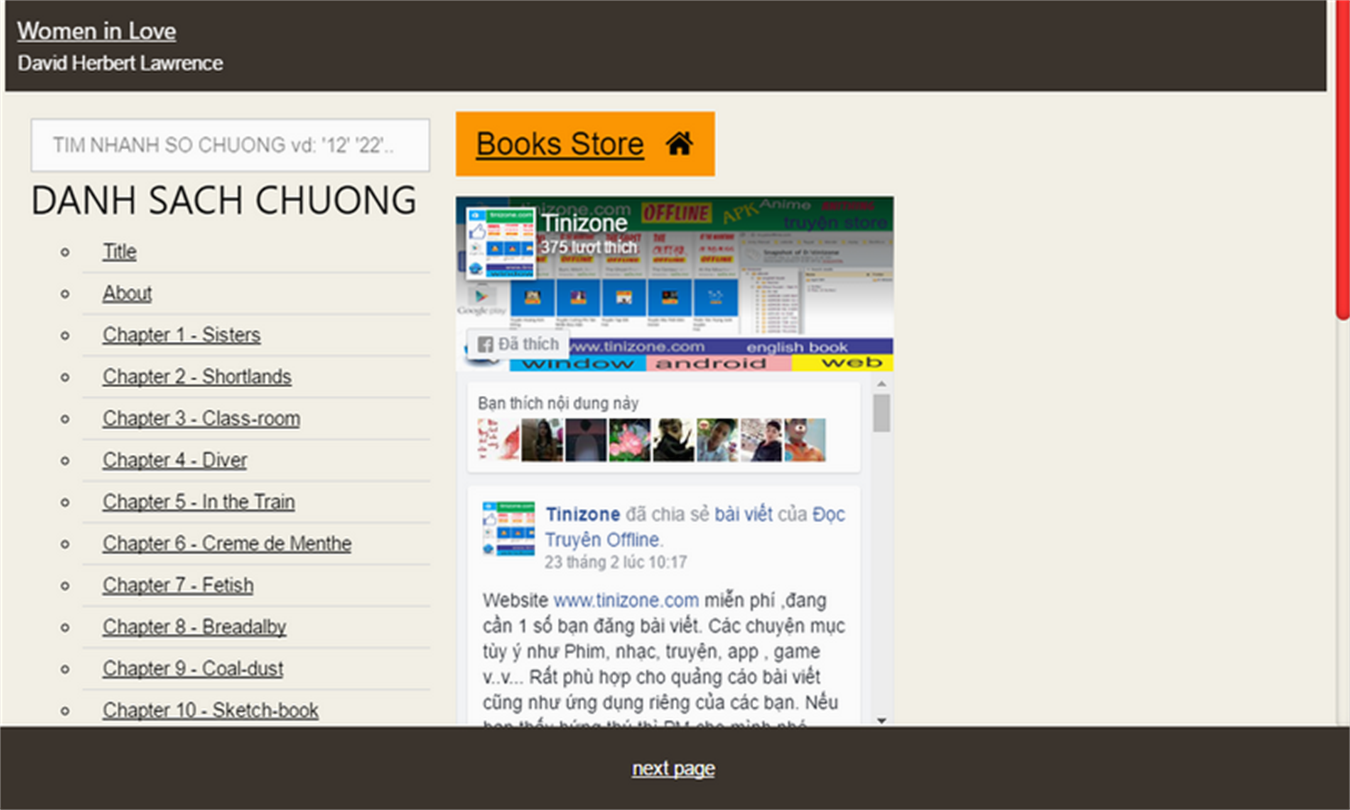Image resolution: width=1350 pixels, height=810 pixels.
Task: Click the David Herbert Lawrence author text
Action: 120,63
